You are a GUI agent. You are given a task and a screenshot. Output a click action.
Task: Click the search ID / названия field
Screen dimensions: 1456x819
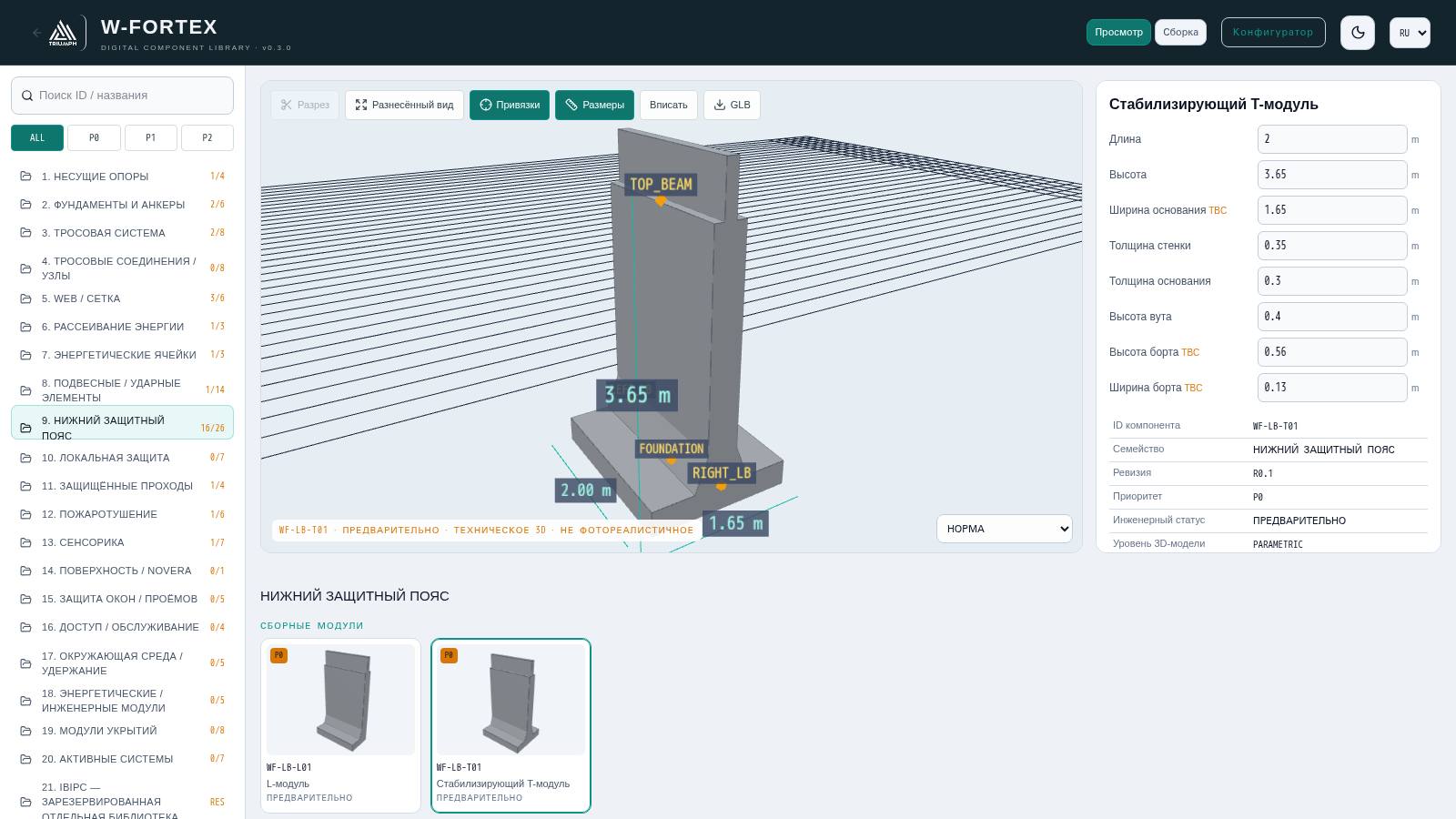[122, 96]
